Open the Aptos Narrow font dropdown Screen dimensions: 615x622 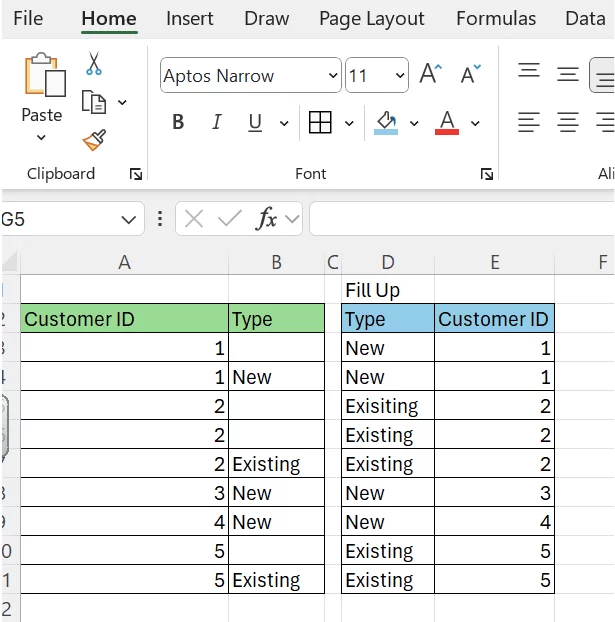pos(333,75)
